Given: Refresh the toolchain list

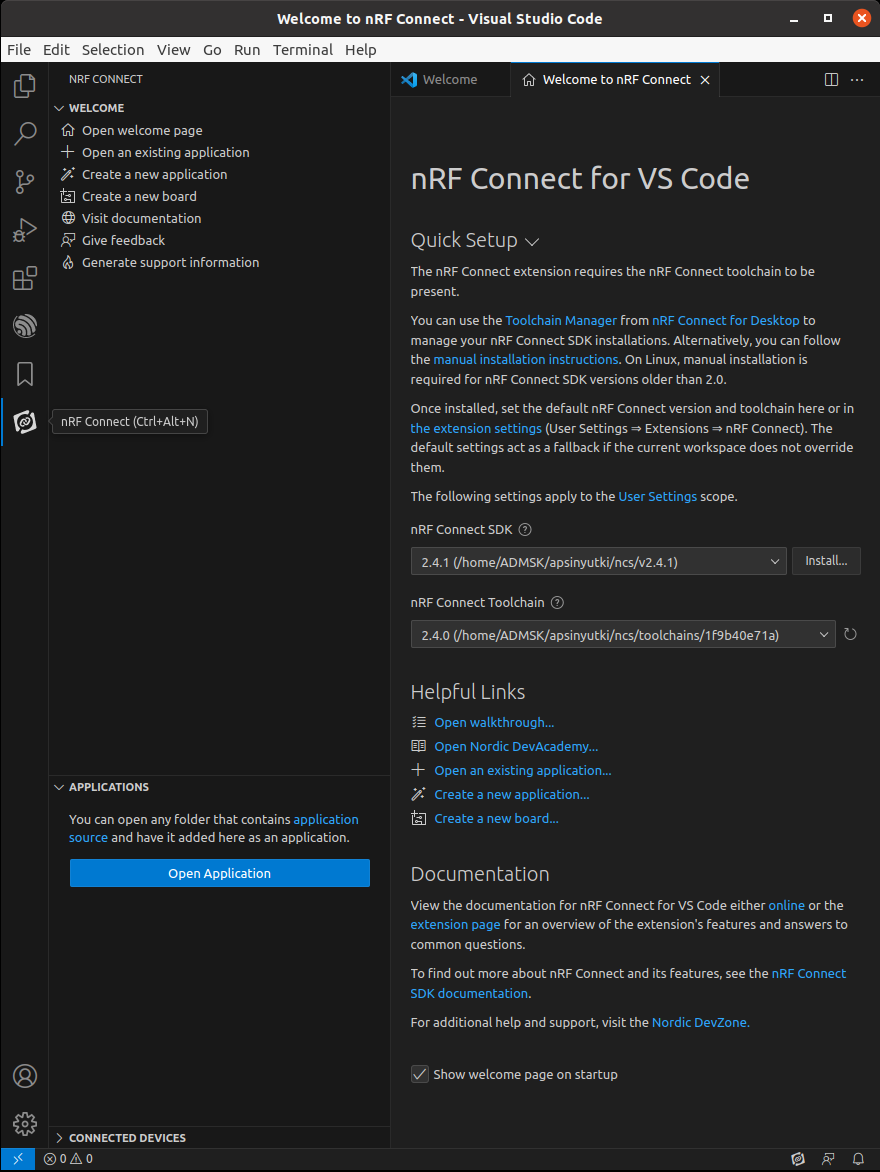Looking at the screenshot, I should [x=850, y=635].
